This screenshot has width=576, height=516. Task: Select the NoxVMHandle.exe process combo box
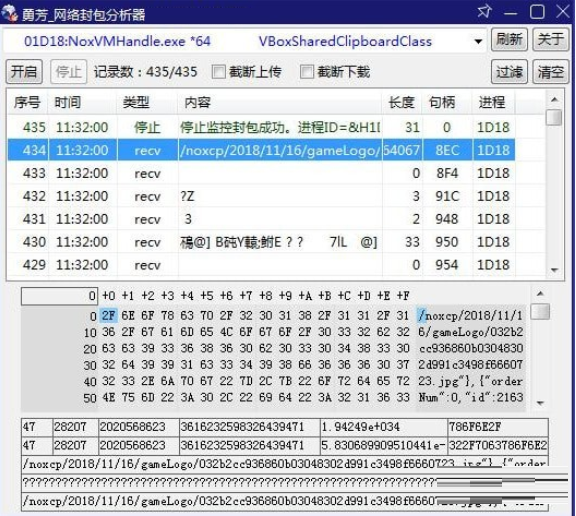(244, 41)
